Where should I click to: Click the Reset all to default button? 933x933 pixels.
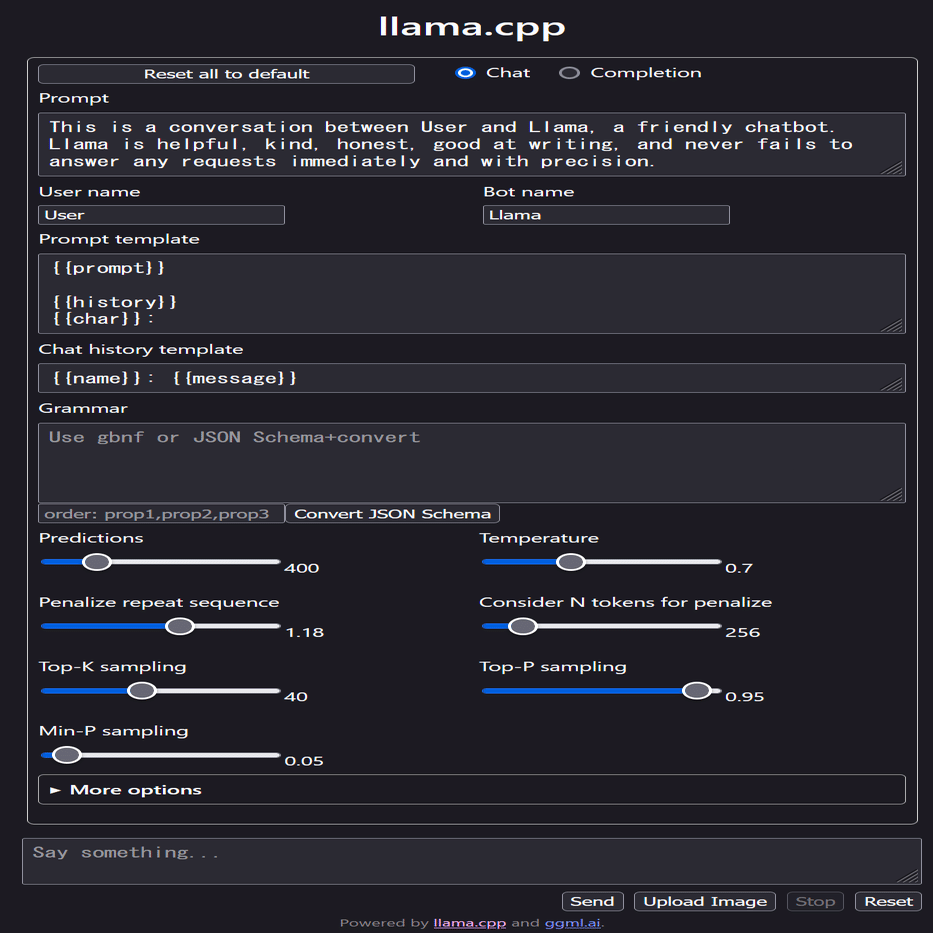(x=226, y=74)
